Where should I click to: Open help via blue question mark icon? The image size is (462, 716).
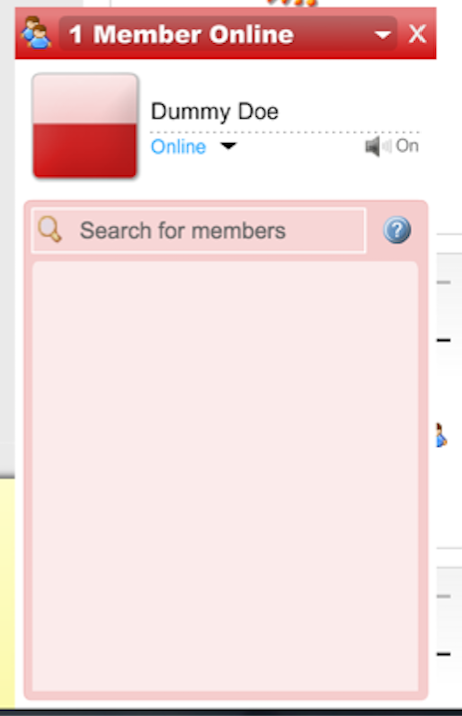click(x=397, y=230)
